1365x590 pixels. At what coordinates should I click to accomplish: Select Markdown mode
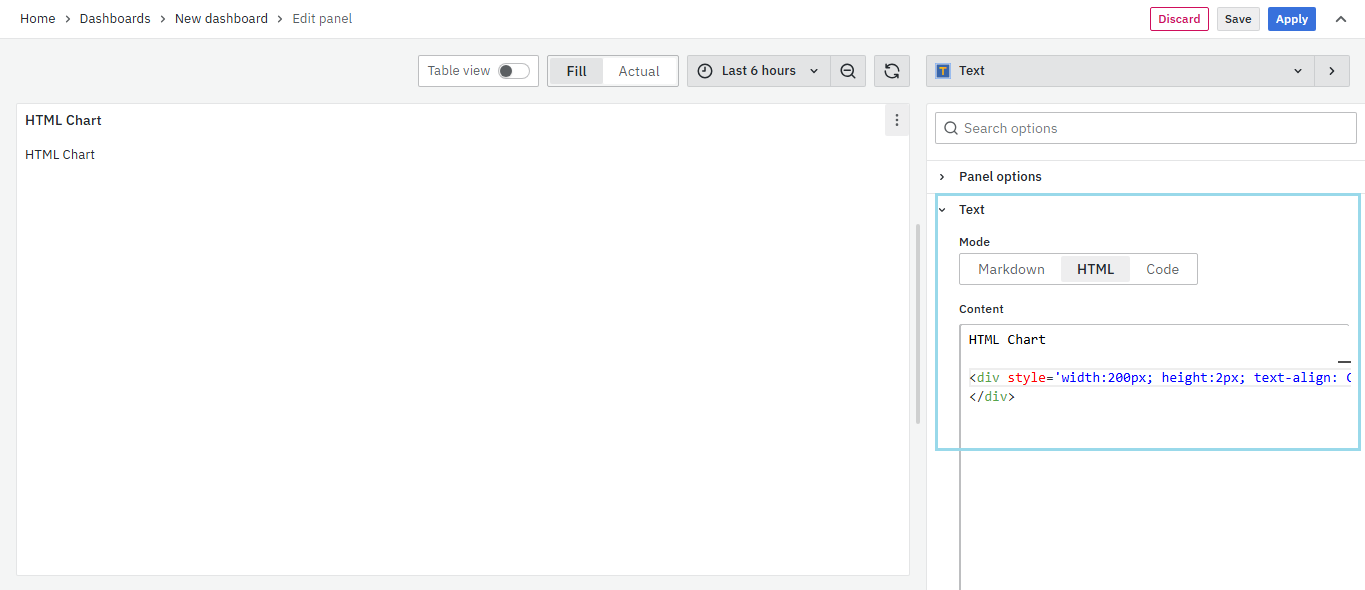point(1011,269)
